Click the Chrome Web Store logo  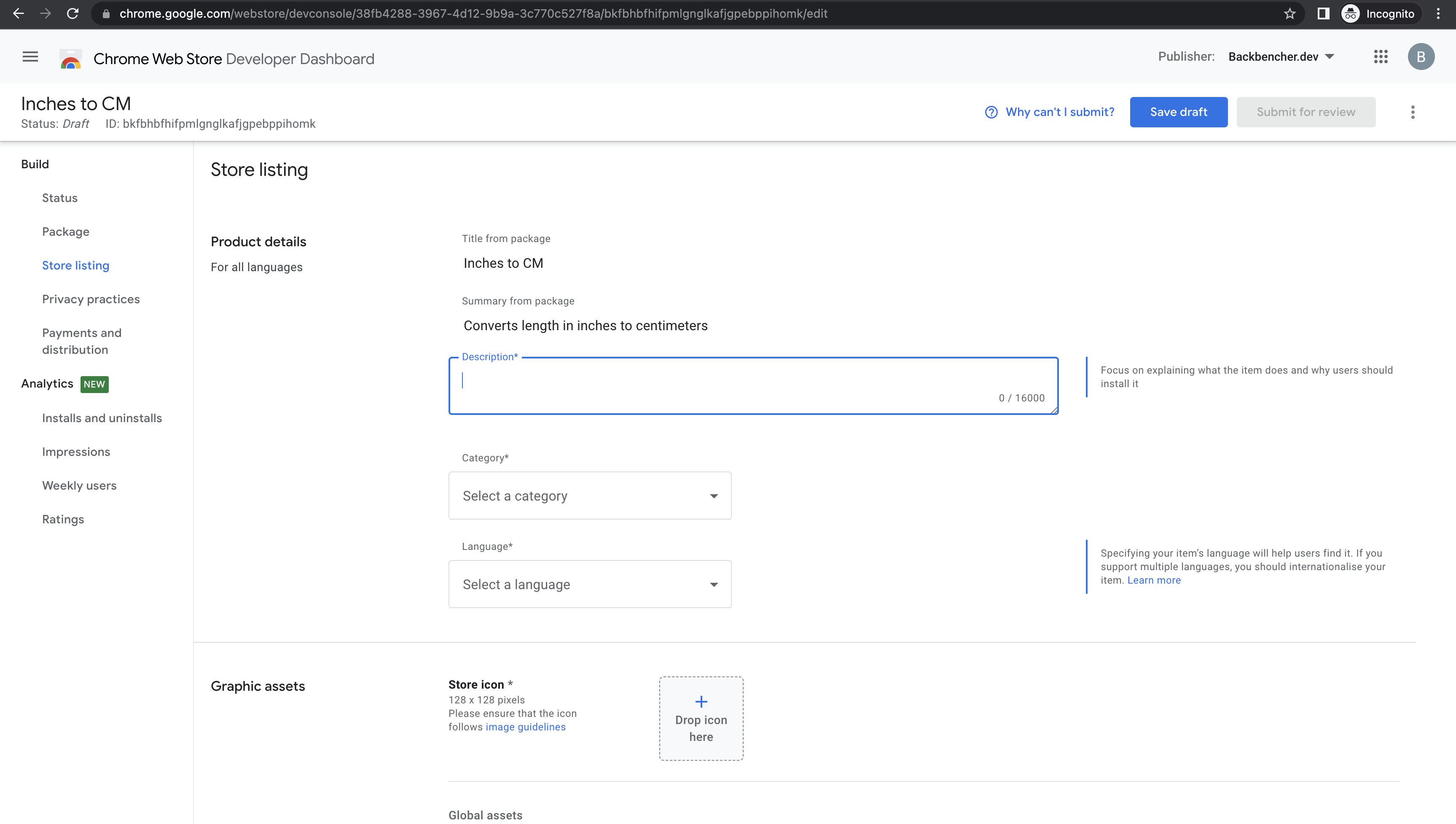(70, 57)
